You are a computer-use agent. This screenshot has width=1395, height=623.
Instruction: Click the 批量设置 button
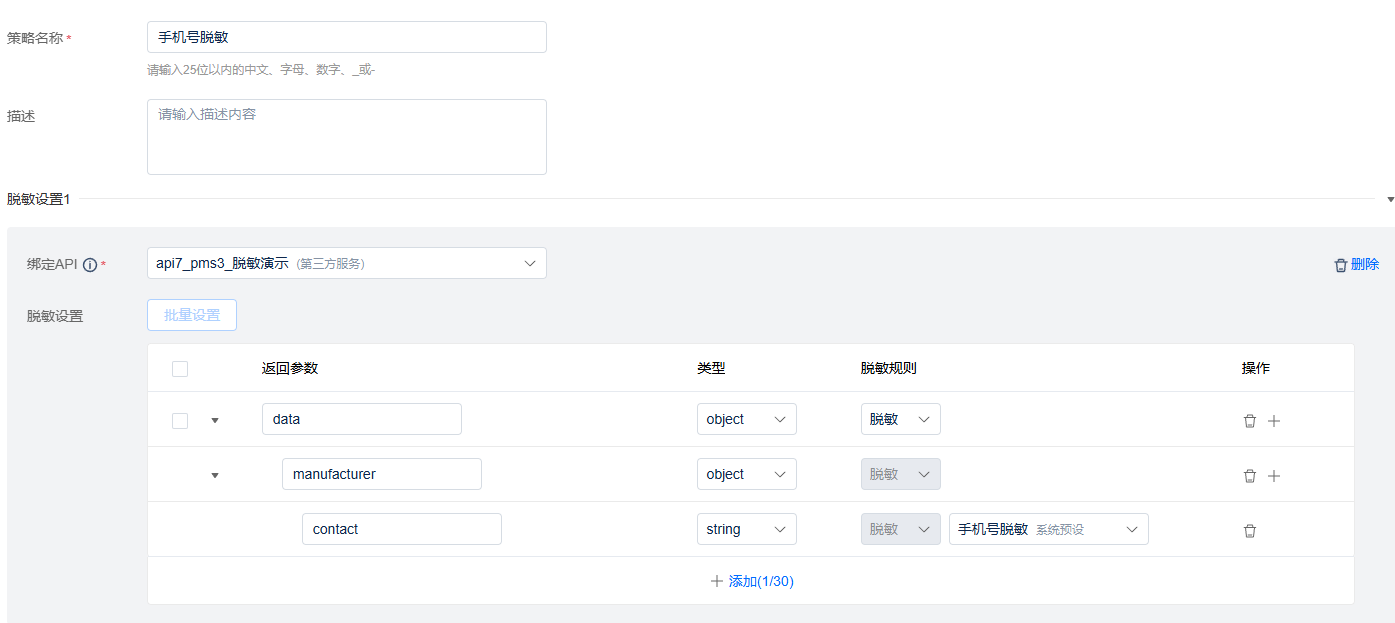coord(192,315)
